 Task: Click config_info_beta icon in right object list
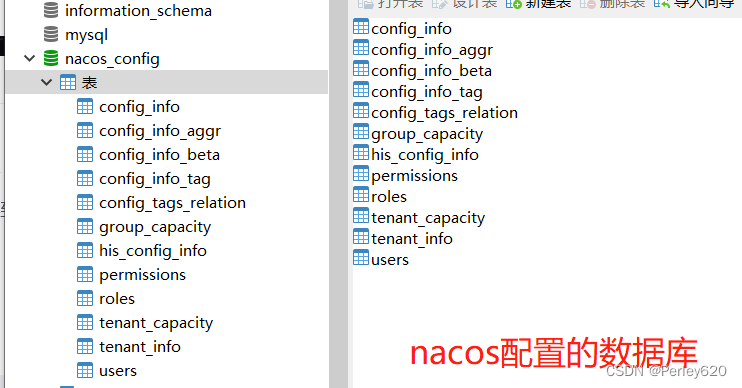tap(361, 69)
